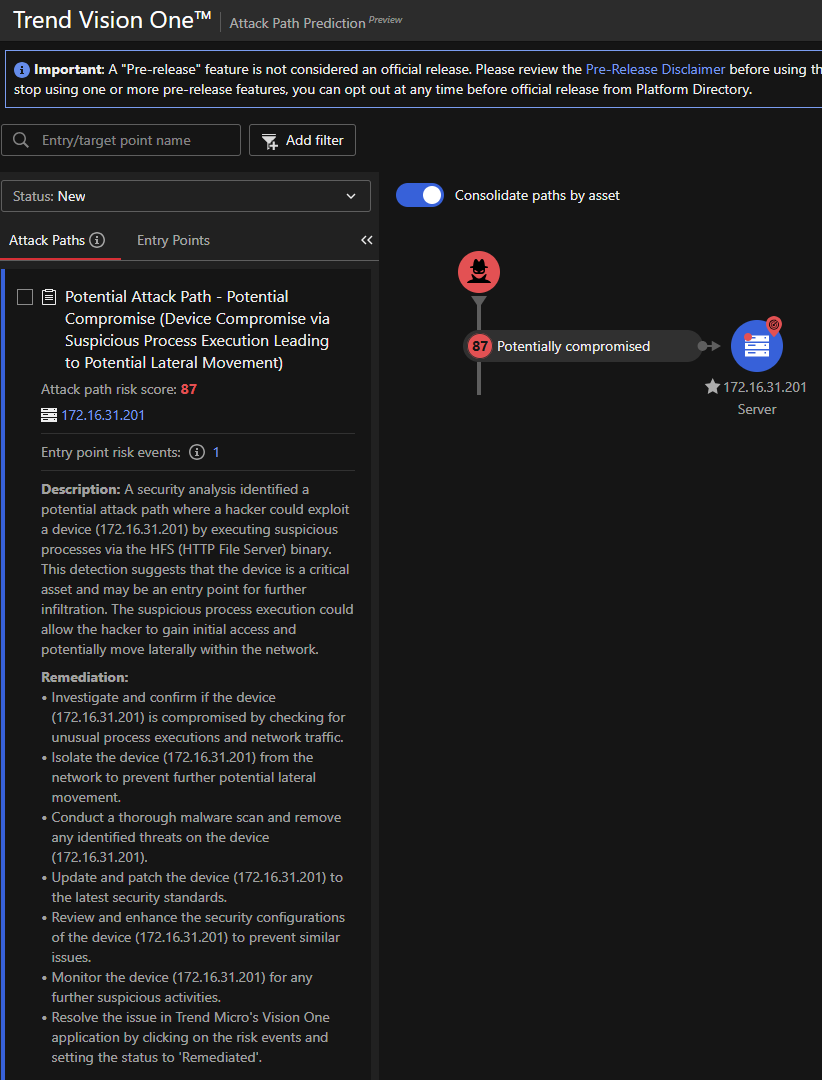Switch to the Entry Points tab
This screenshot has height=1080, width=822.
pyautogui.click(x=173, y=240)
